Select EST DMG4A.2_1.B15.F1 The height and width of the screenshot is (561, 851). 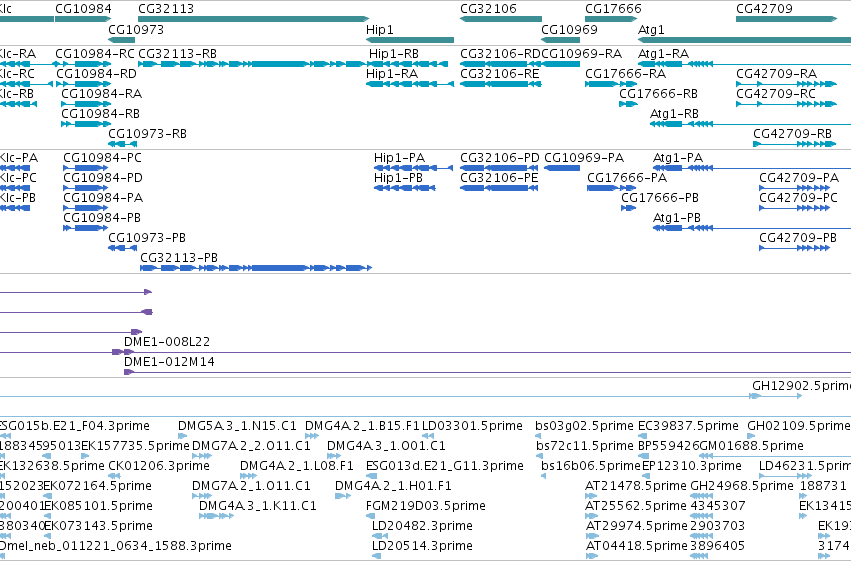(363, 426)
